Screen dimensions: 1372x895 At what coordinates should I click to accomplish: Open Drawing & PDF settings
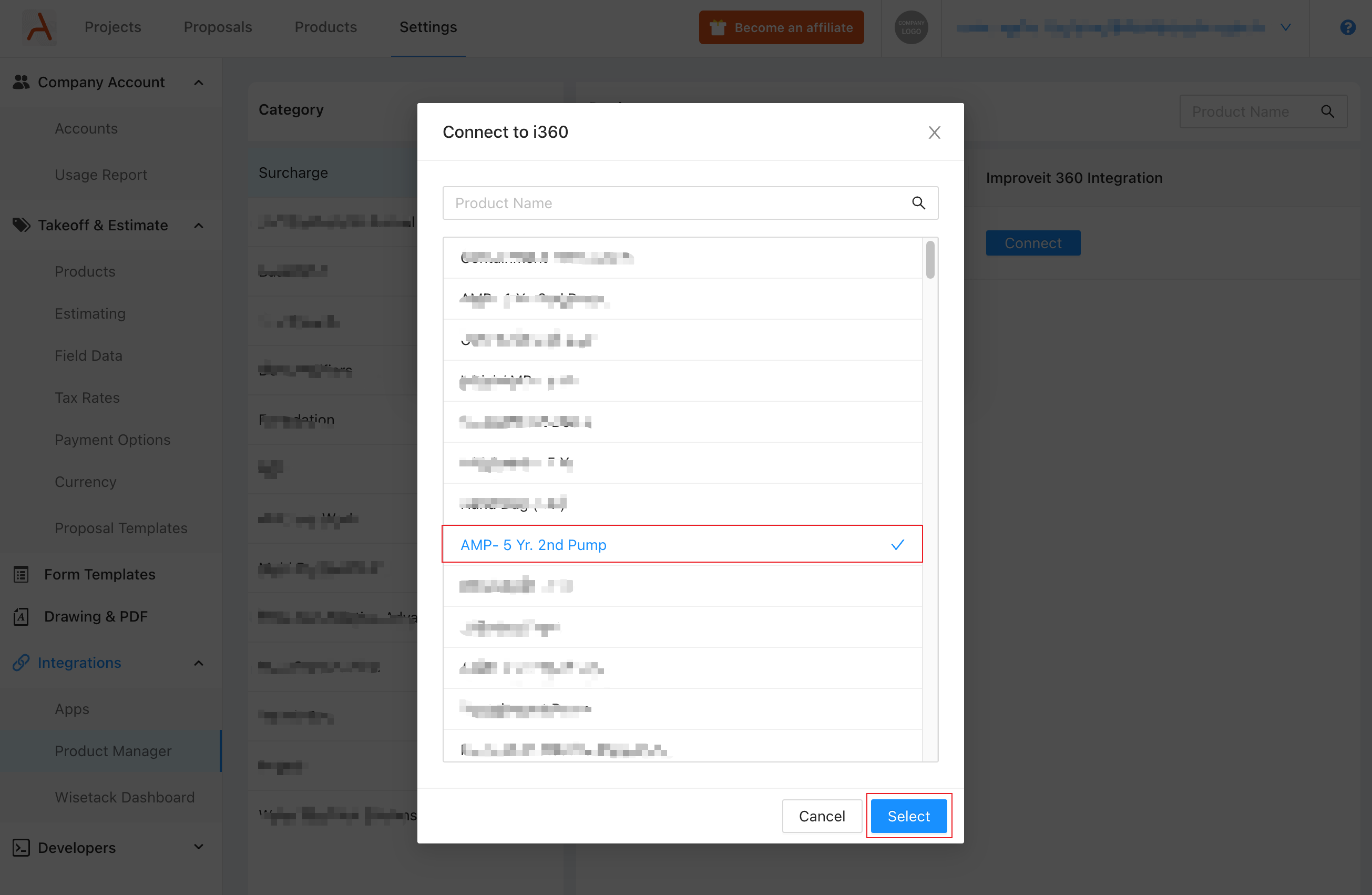pos(96,616)
